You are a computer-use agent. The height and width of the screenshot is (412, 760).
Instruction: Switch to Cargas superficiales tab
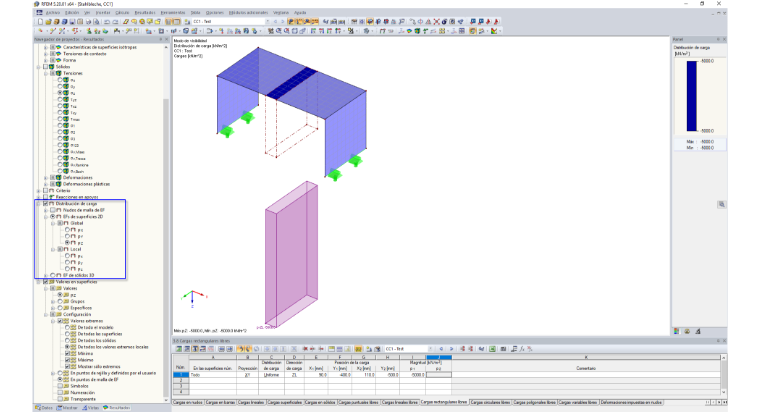click(x=285, y=403)
